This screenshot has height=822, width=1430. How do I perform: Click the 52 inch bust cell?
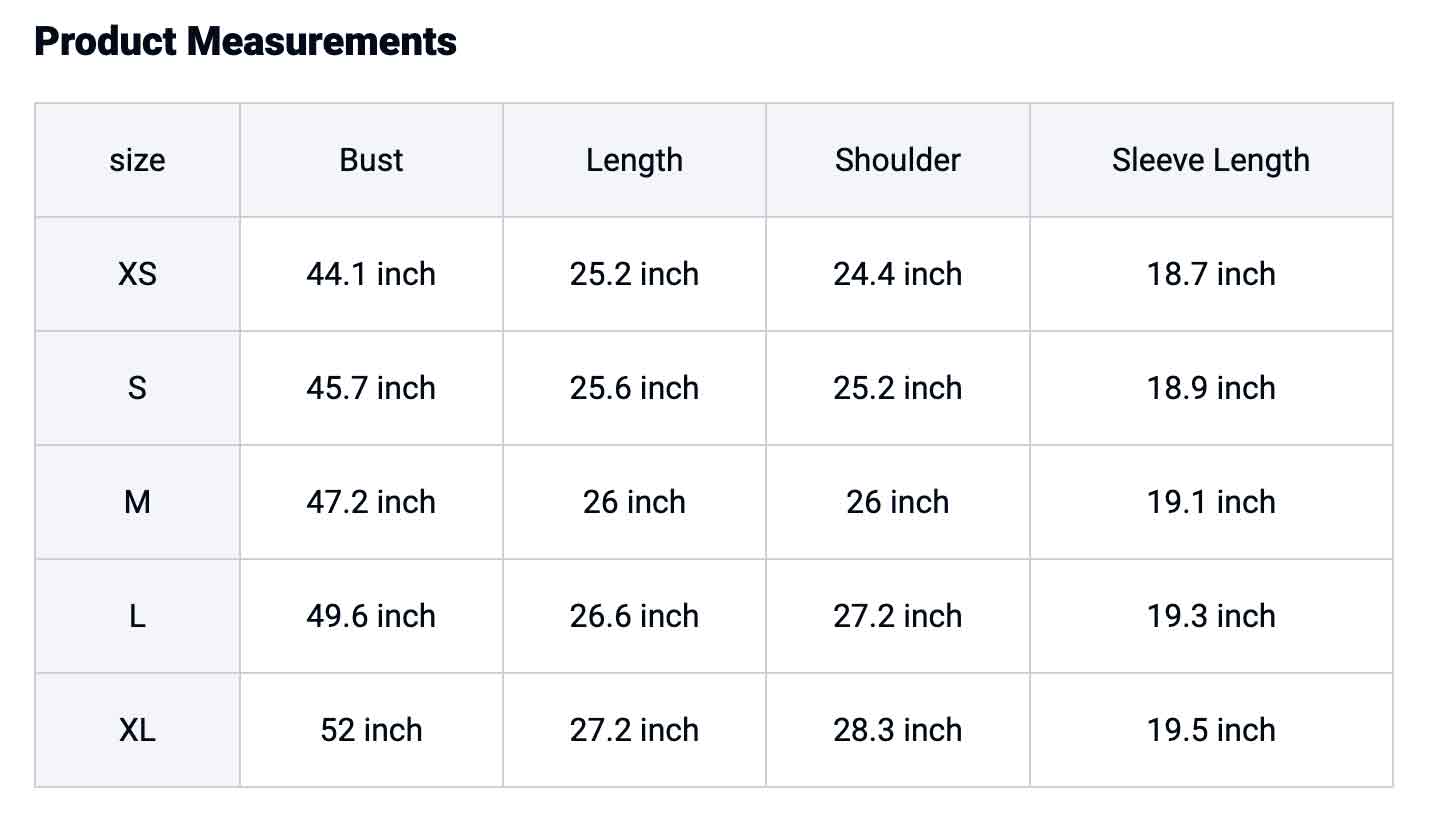371,730
